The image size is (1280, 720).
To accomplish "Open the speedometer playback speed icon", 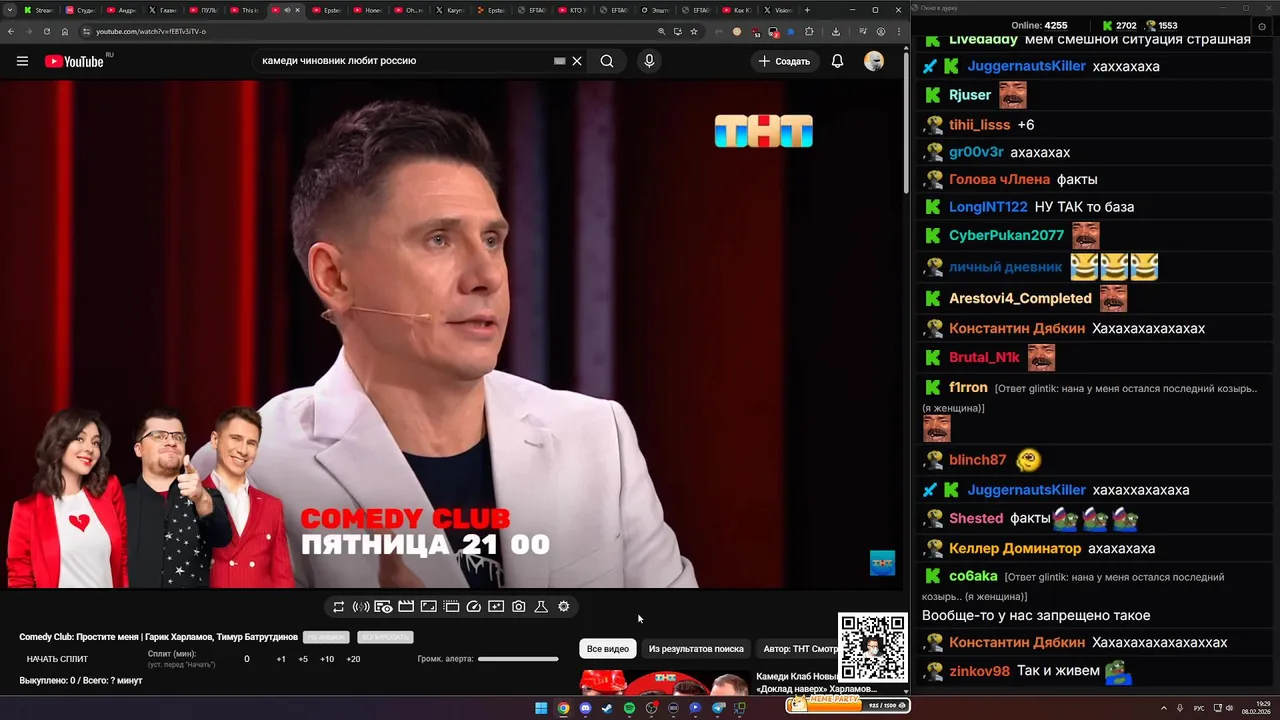I will pos(474,607).
